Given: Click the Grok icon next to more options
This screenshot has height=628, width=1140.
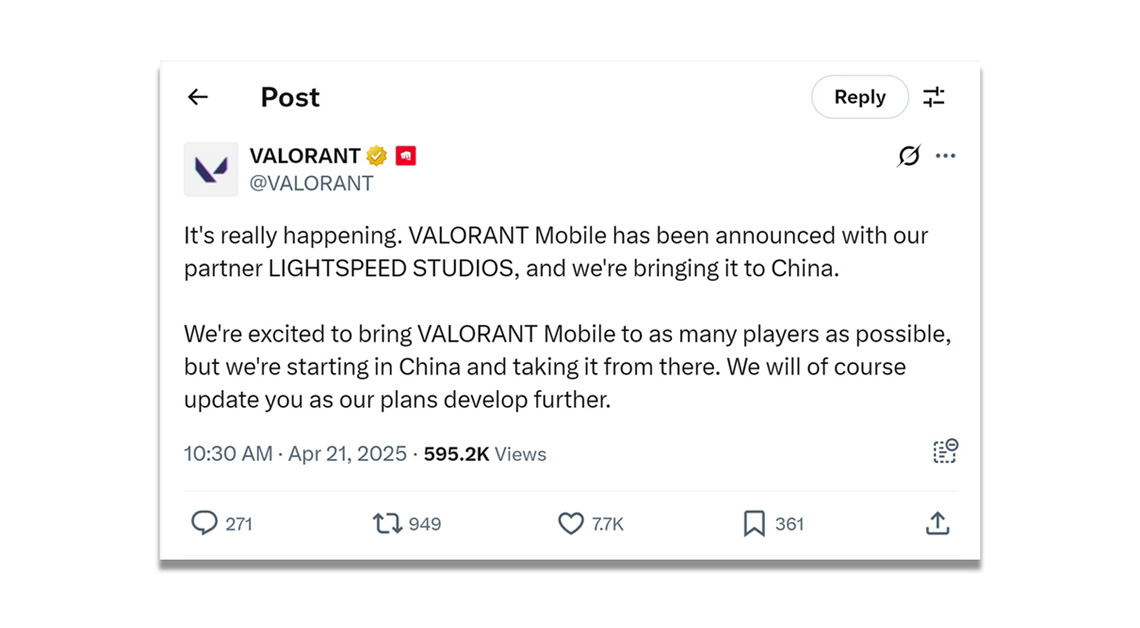Looking at the screenshot, I should pyautogui.click(x=908, y=156).
